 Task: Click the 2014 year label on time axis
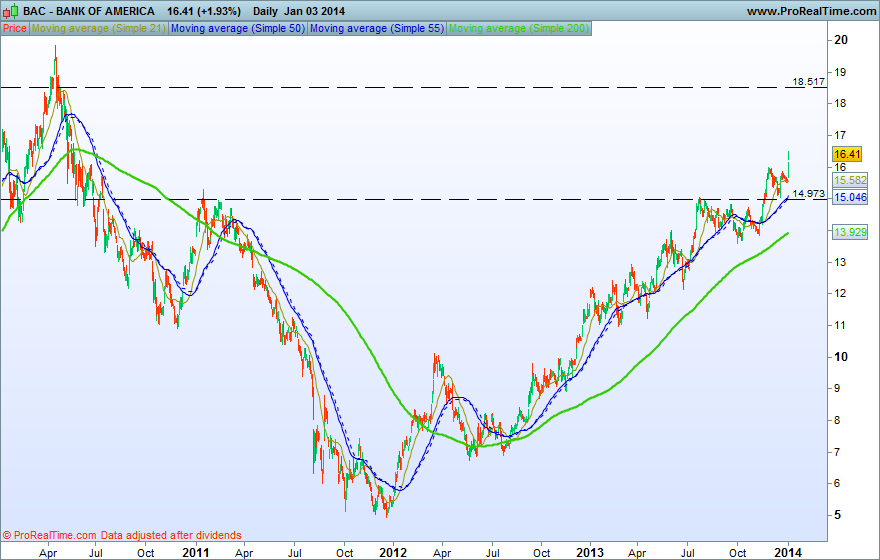788,553
